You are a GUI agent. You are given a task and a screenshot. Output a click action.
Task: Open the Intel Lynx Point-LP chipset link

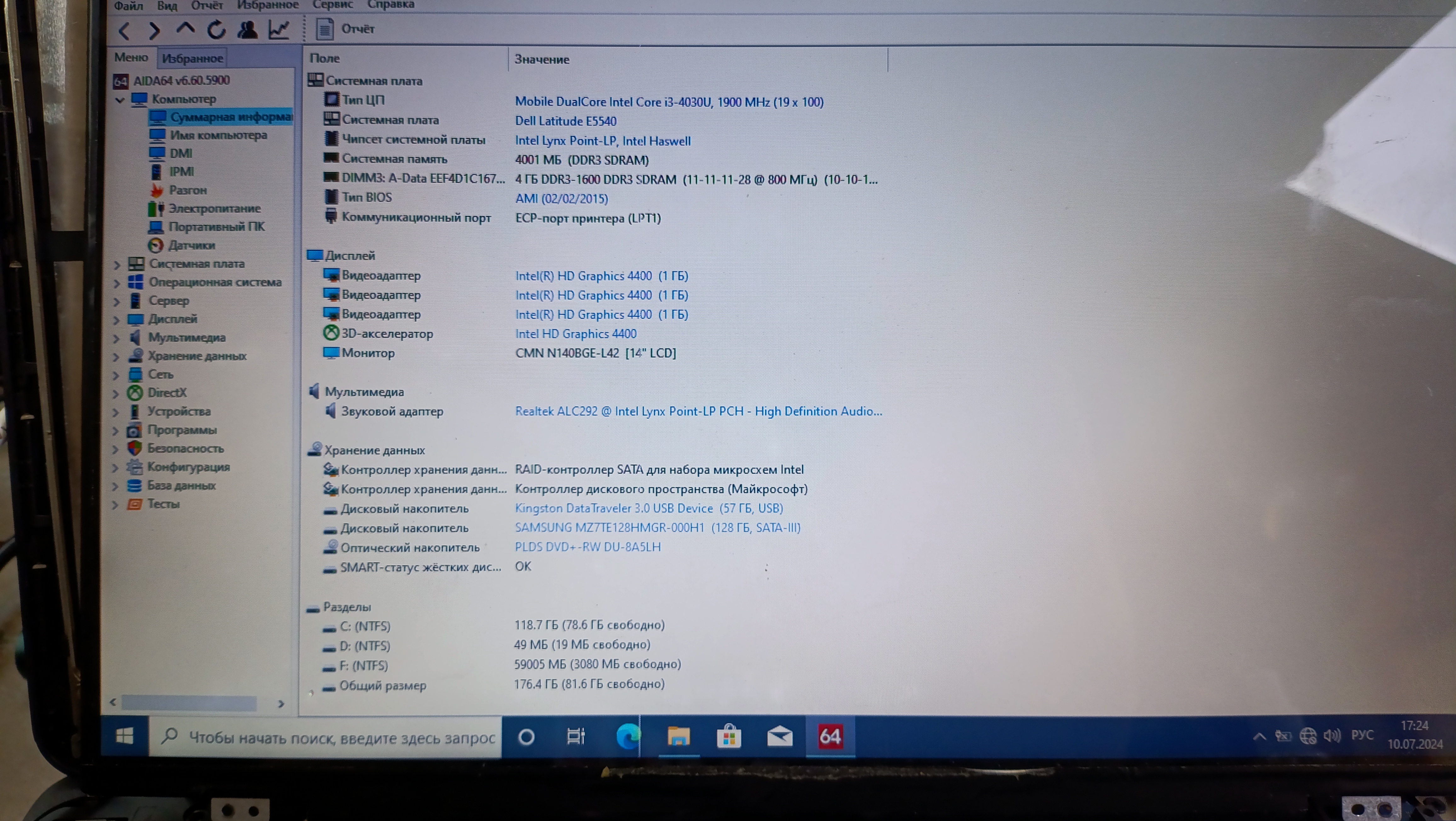(x=603, y=141)
